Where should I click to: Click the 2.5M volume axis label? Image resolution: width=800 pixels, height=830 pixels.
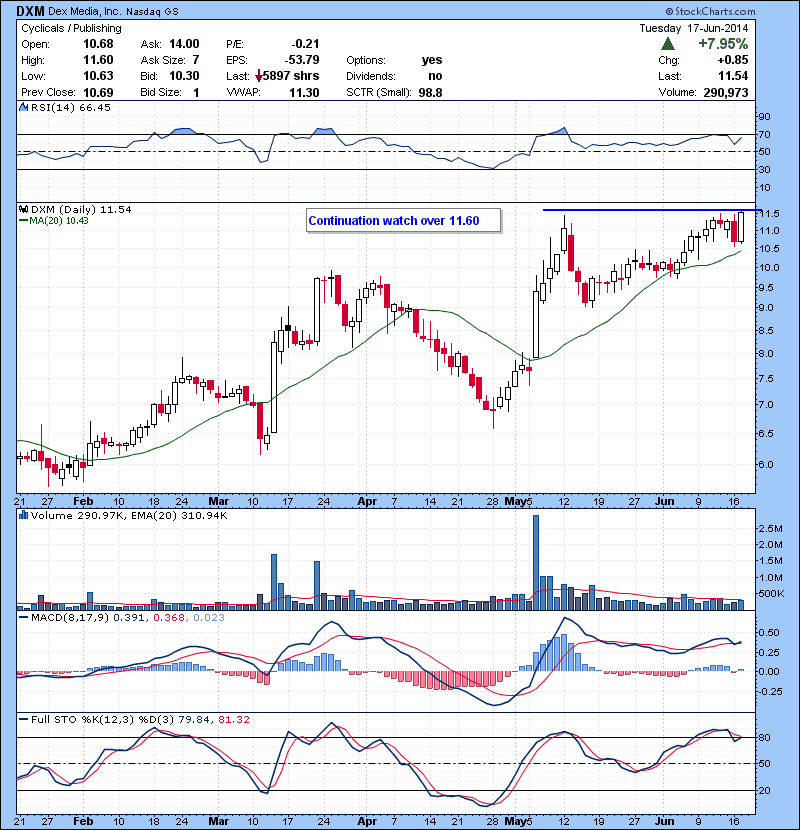coord(770,528)
